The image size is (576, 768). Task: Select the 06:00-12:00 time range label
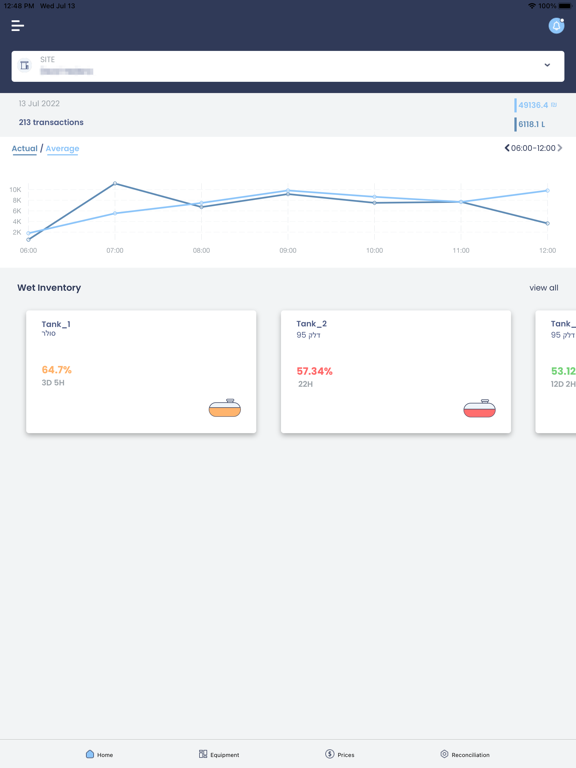coord(533,148)
